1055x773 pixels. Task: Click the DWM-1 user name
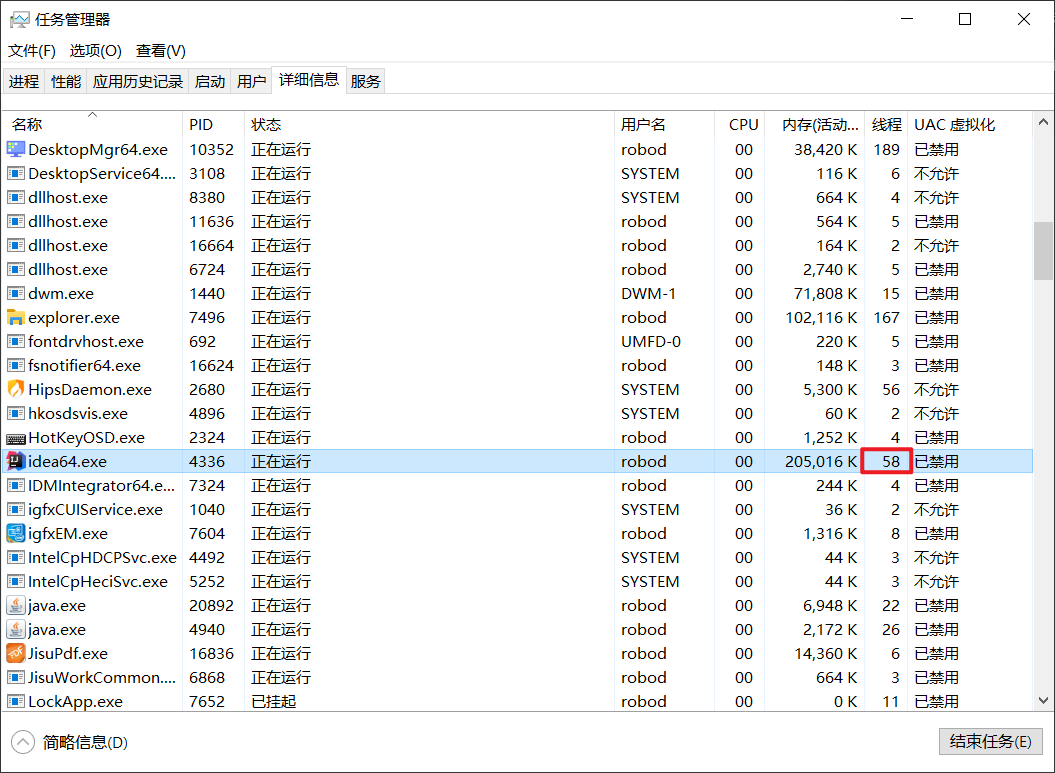click(x=648, y=293)
